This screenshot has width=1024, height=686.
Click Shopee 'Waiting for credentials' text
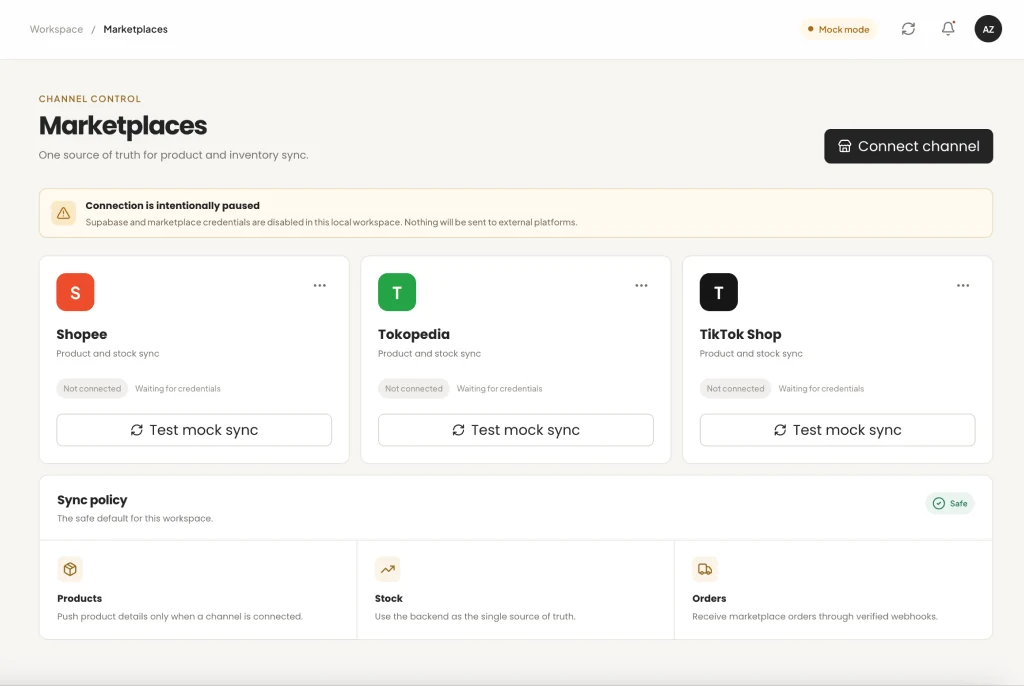pyautogui.click(x=178, y=389)
